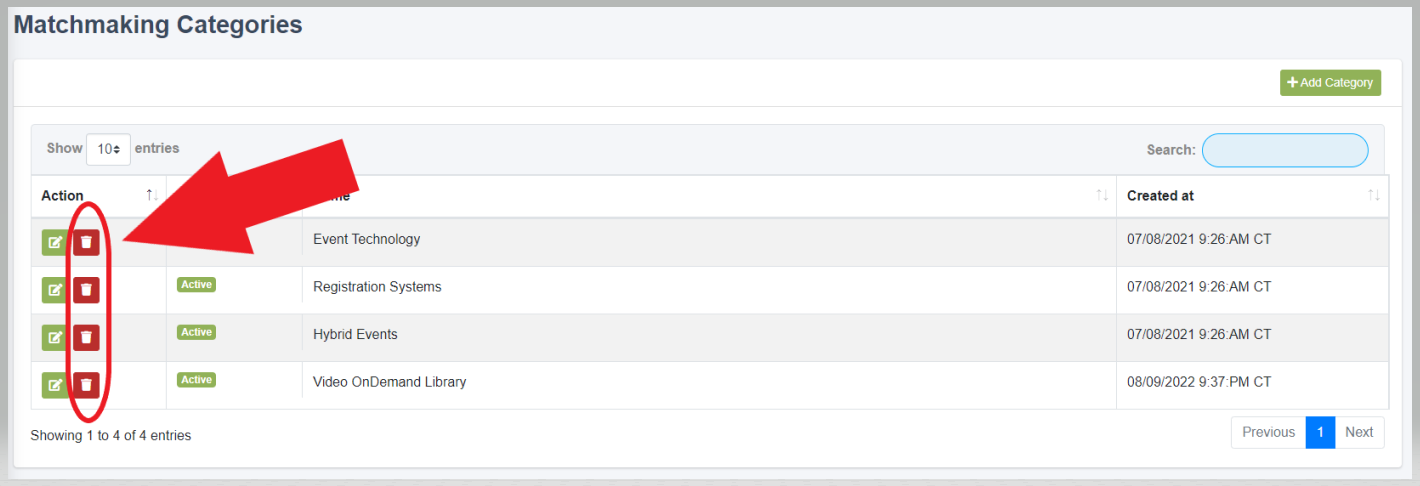Go to the Previous page
This screenshot has width=1420, height=486.
coord(1268,432)
